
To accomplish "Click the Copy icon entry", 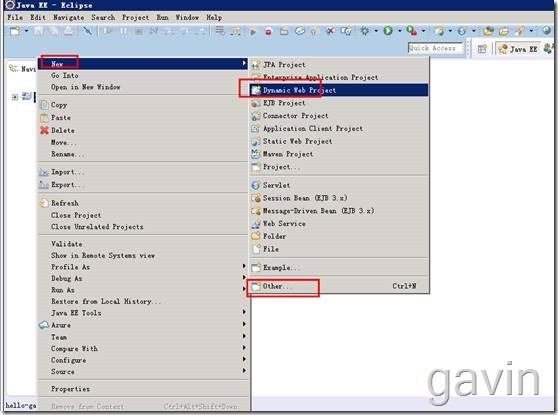I will point(44,105).
